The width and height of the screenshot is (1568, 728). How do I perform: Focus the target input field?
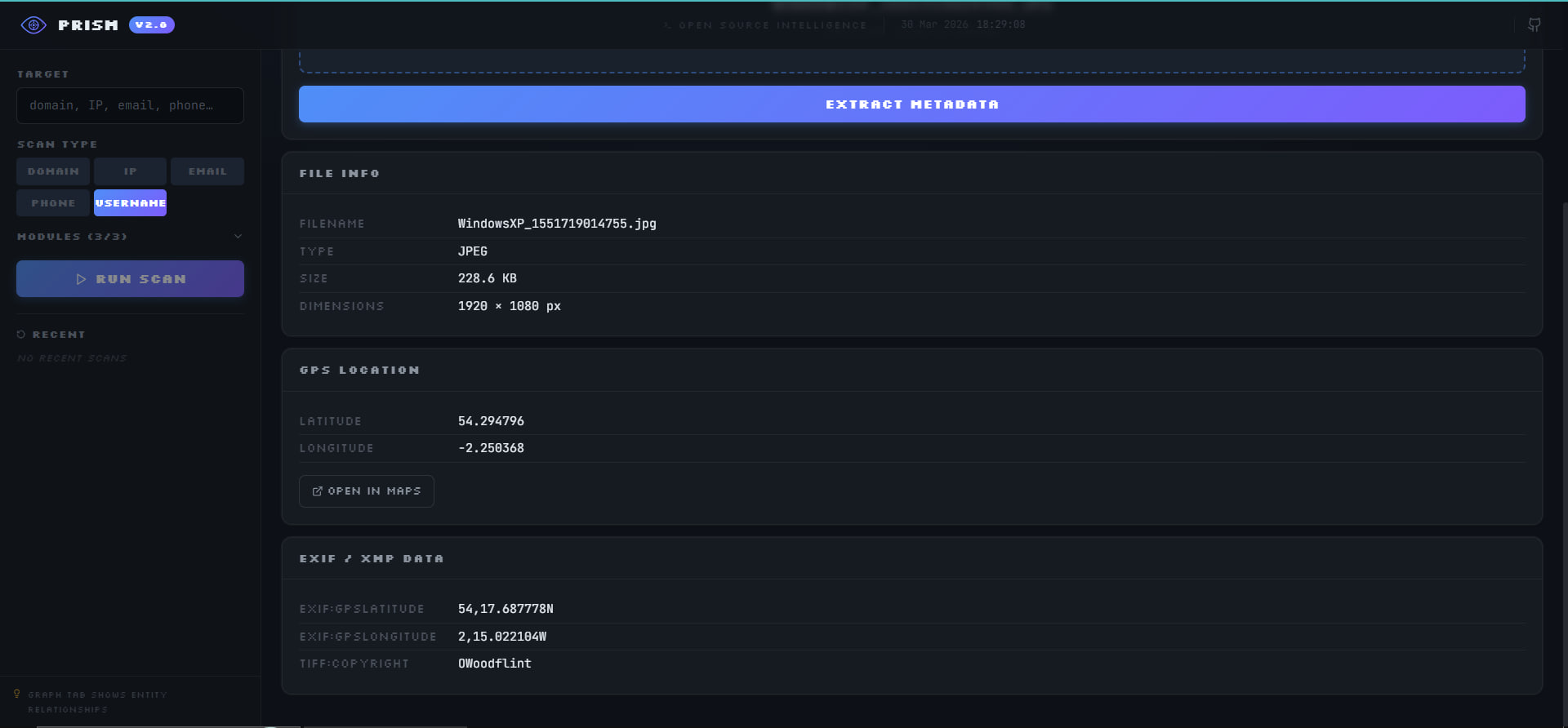[130, 106]
